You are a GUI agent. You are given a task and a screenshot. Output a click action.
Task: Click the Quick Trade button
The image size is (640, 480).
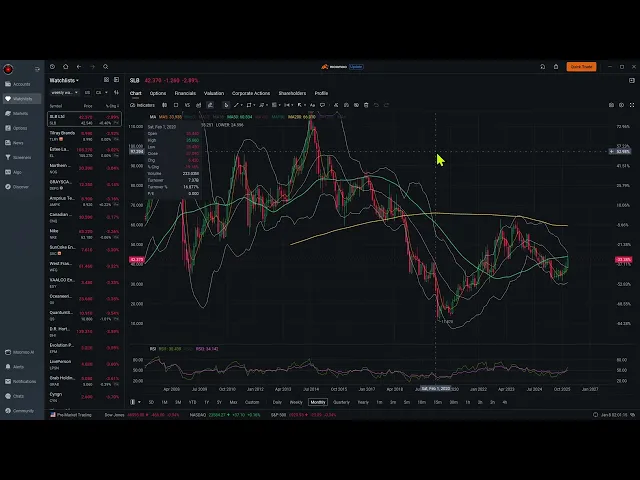coord(581,67)
